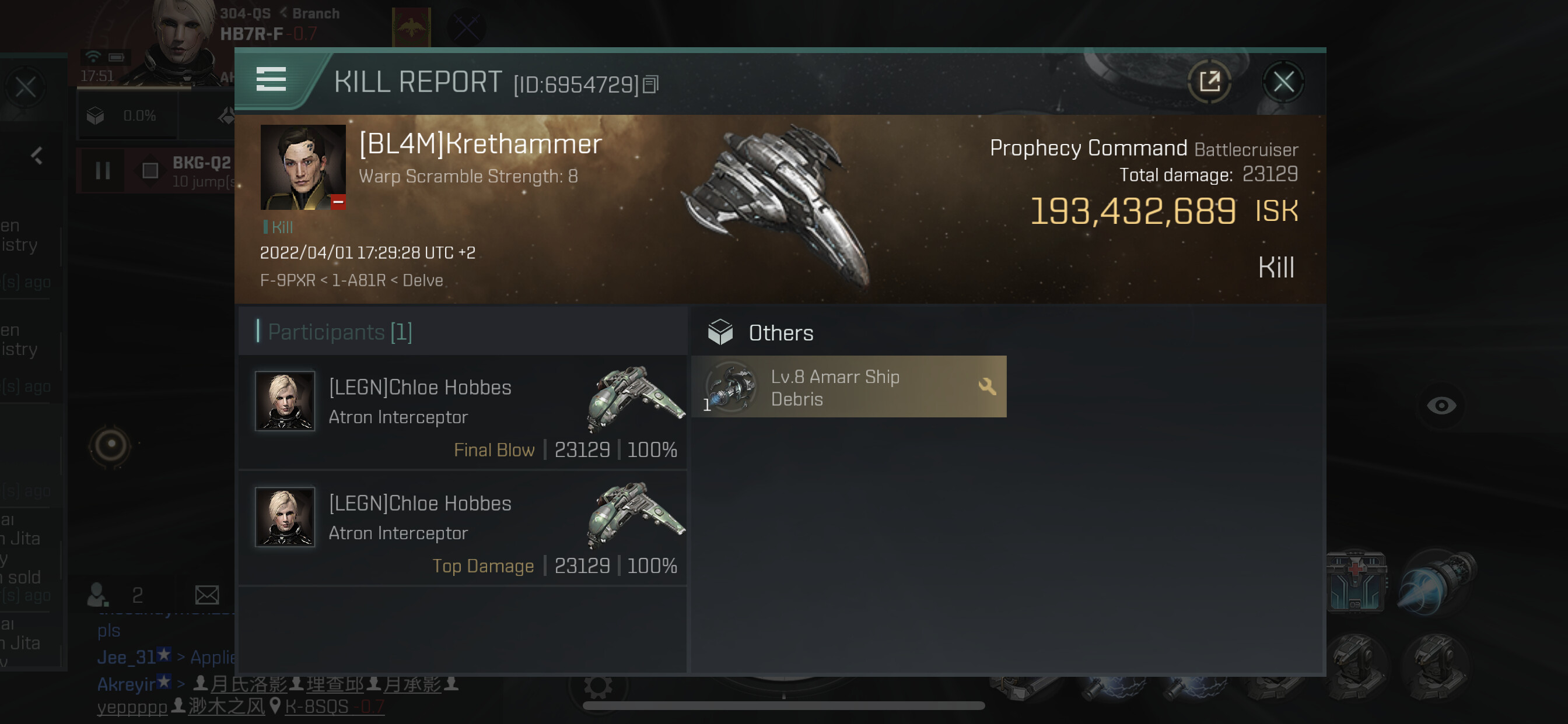The height and width of the screenshot is (724, 1568).
Task: Open the Others cargo box icon
Action: click(x=720, y=332)
